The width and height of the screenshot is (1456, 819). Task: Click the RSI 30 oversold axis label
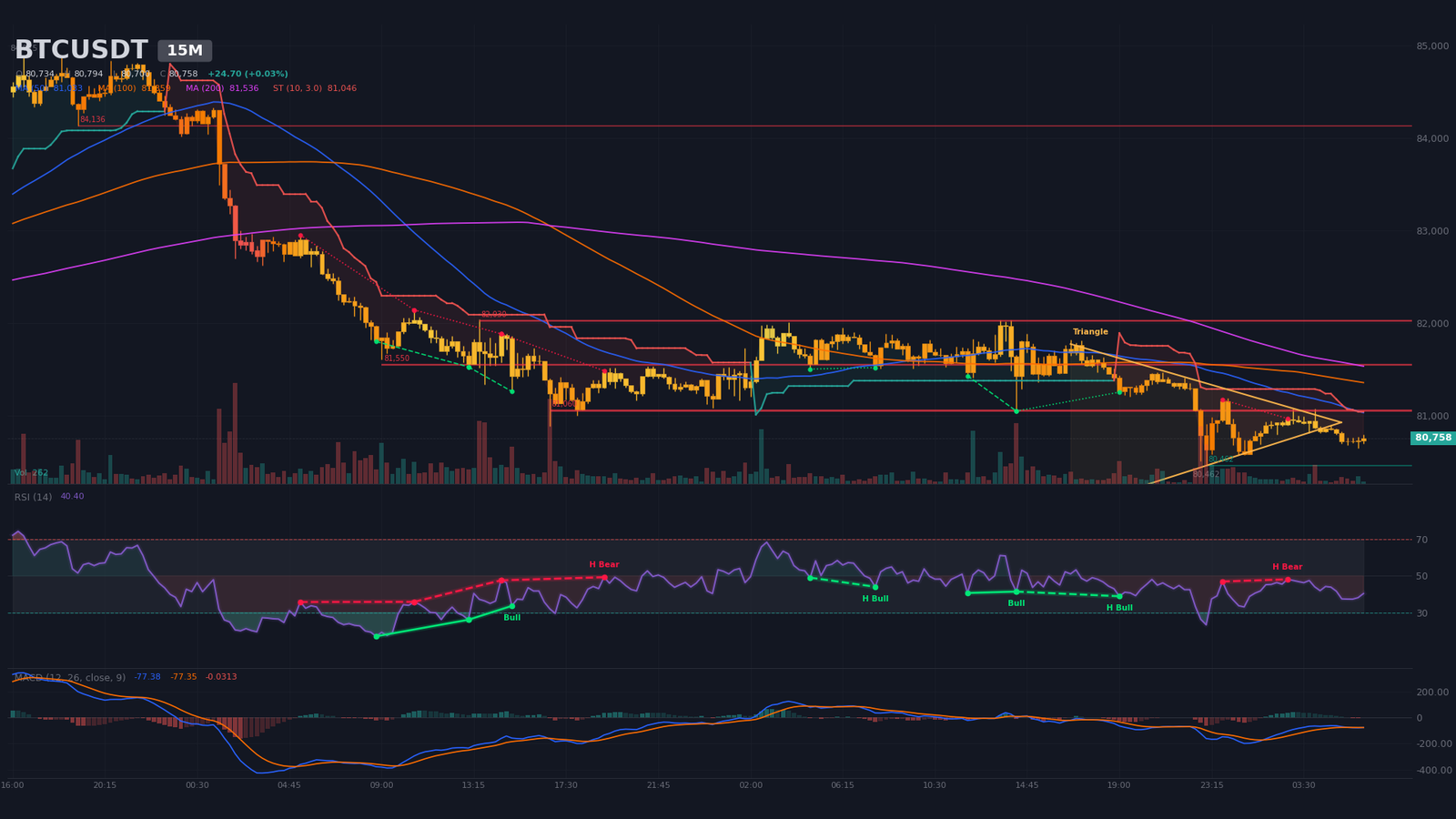pos(1421,613)
